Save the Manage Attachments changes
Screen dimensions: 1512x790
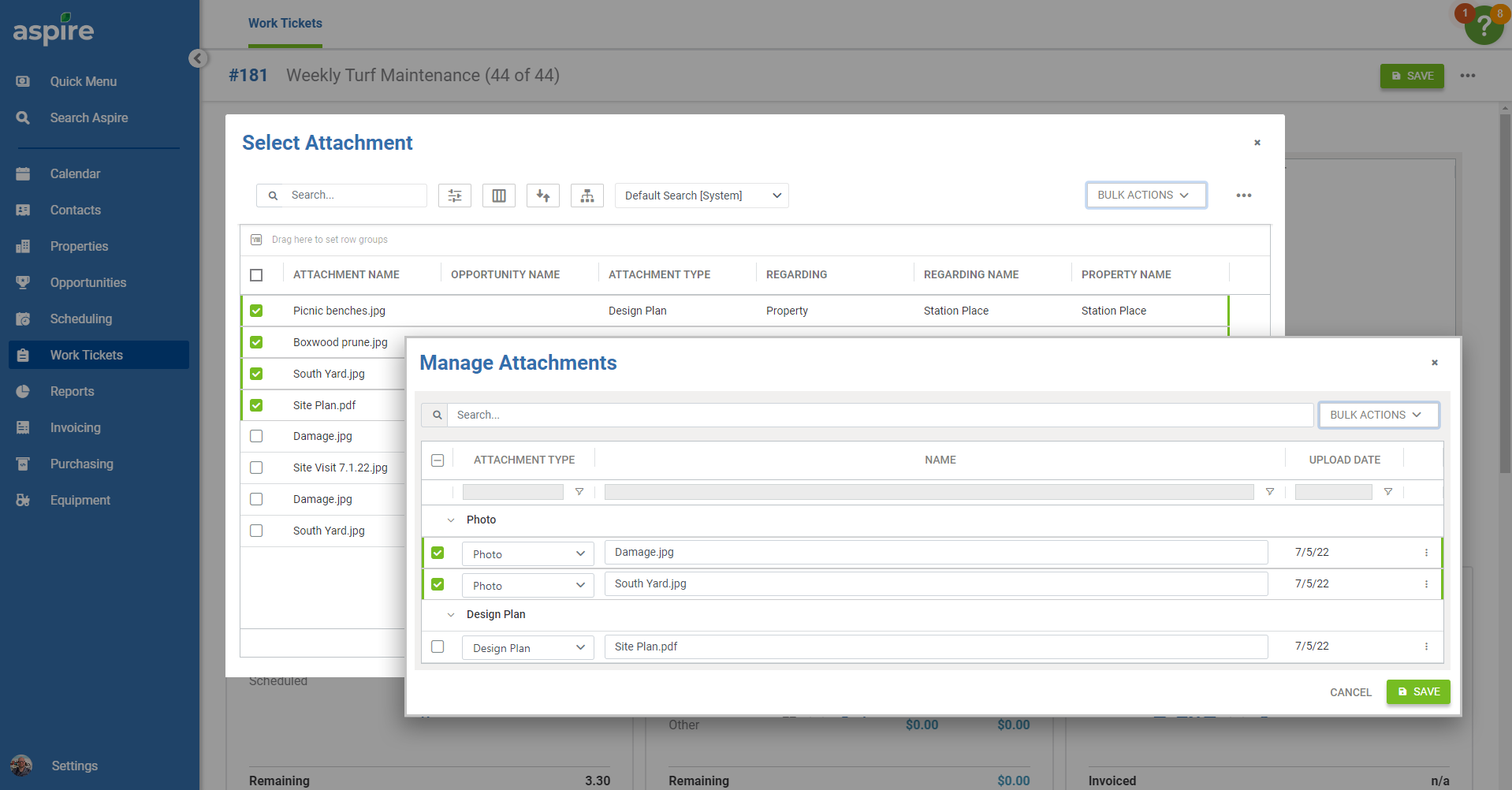pos(1417,691)
